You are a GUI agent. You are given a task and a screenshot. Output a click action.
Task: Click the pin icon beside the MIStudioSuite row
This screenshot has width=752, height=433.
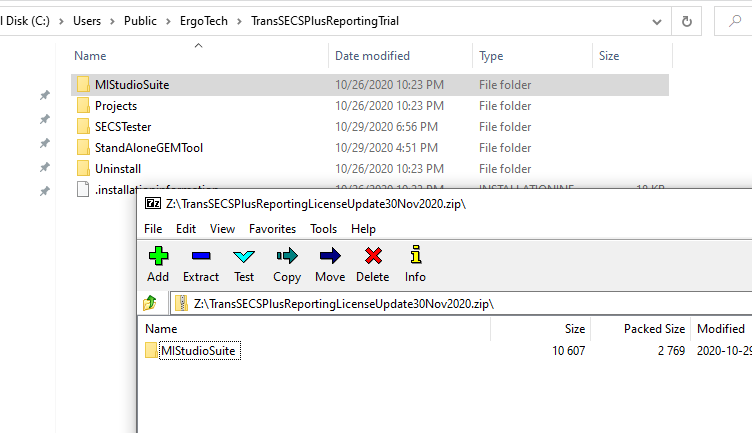click(45, 95)
